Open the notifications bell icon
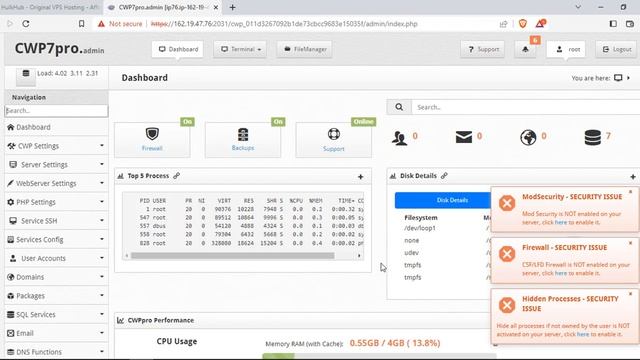 [x=525, y=49]
